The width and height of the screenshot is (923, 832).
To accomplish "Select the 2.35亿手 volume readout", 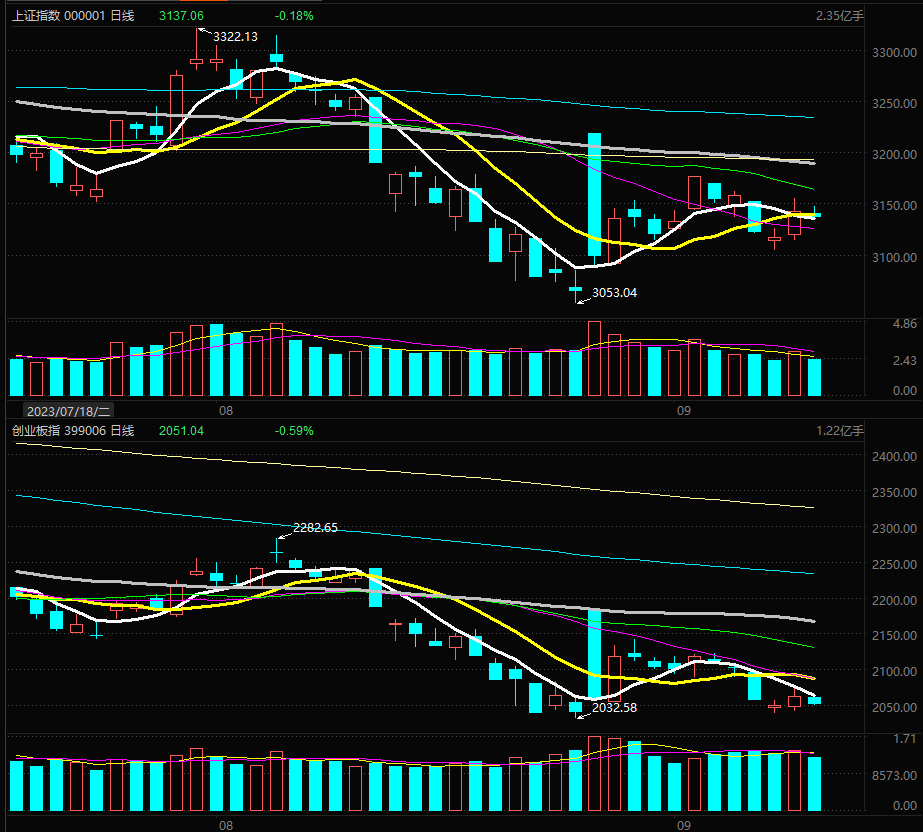I will (x=839, y=16).
